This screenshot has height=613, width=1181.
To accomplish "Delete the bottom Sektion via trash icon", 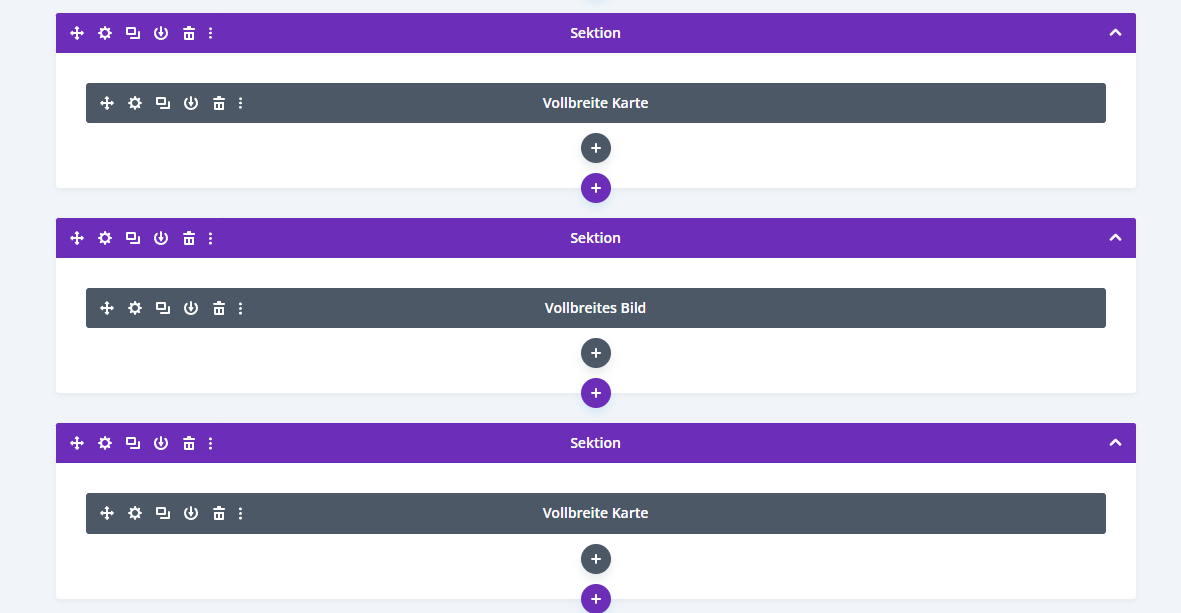I will pos(189,443).
